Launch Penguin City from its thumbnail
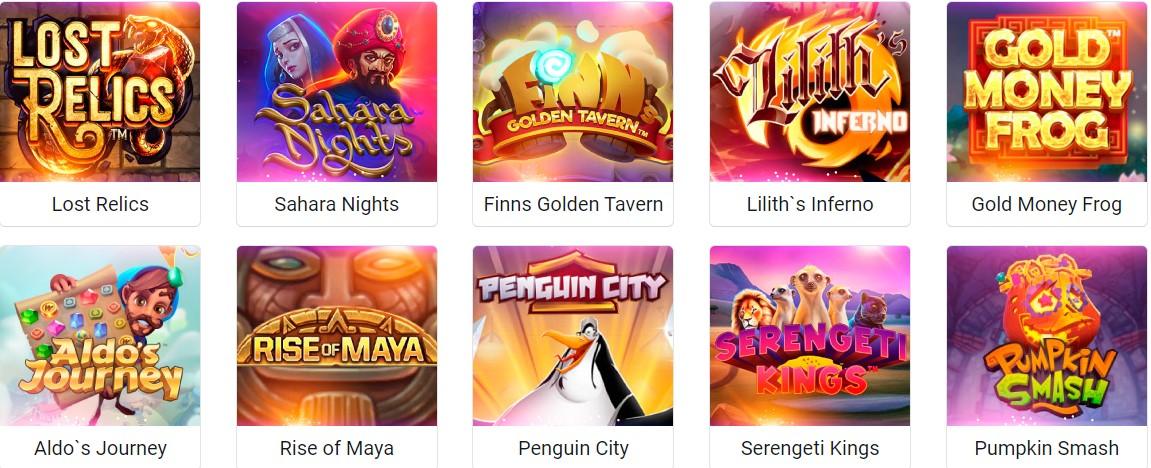Image resolution: width=1151 pixels, height=468 pixels. pyautogui.click(x=573, y=336)
